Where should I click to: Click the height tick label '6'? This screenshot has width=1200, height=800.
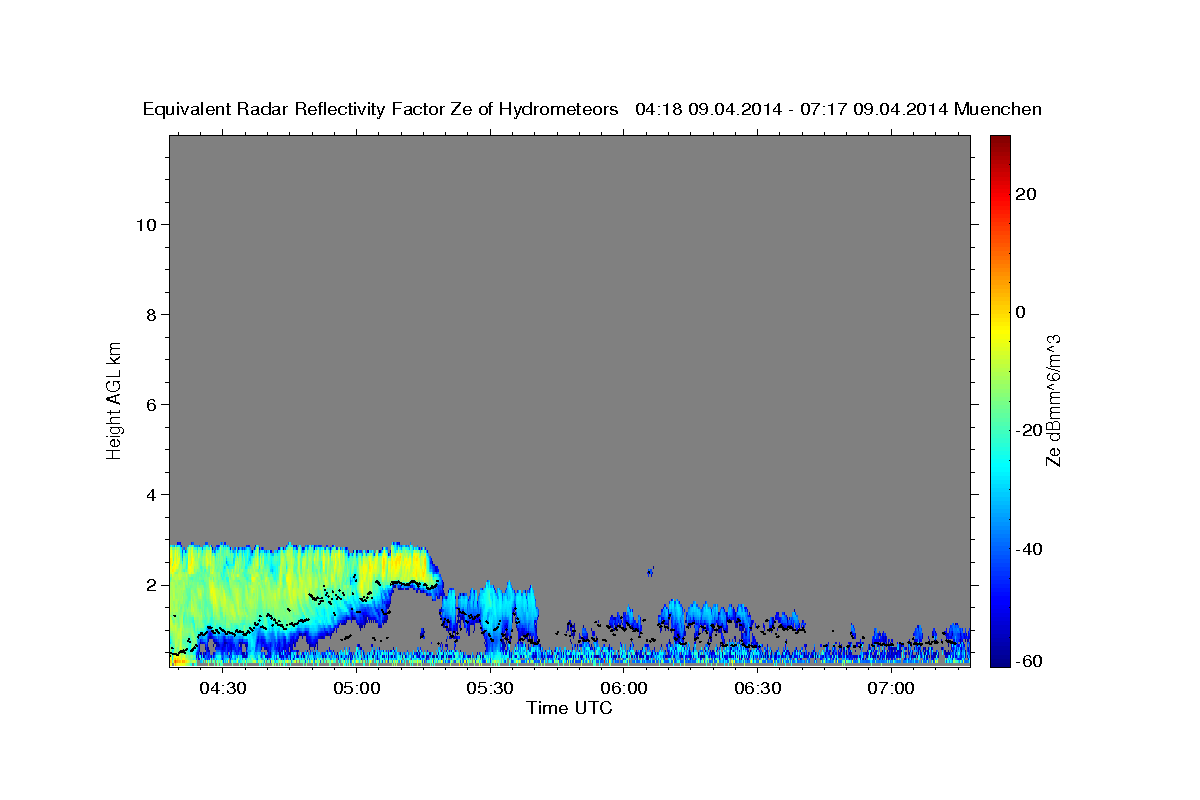153,404
